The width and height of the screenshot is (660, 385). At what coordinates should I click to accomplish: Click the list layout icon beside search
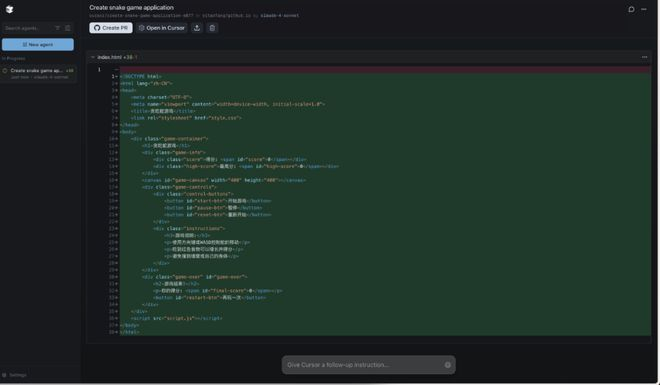coord(68,28)
